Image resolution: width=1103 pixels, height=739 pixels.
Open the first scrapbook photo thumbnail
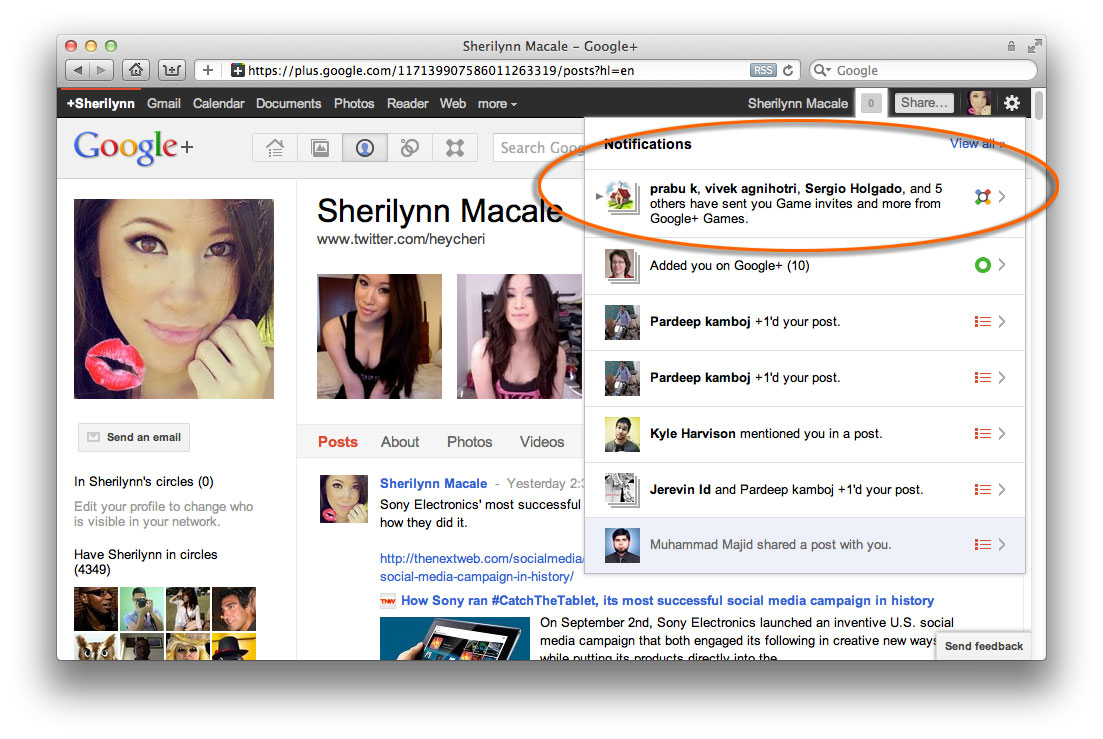coord(379,336)
